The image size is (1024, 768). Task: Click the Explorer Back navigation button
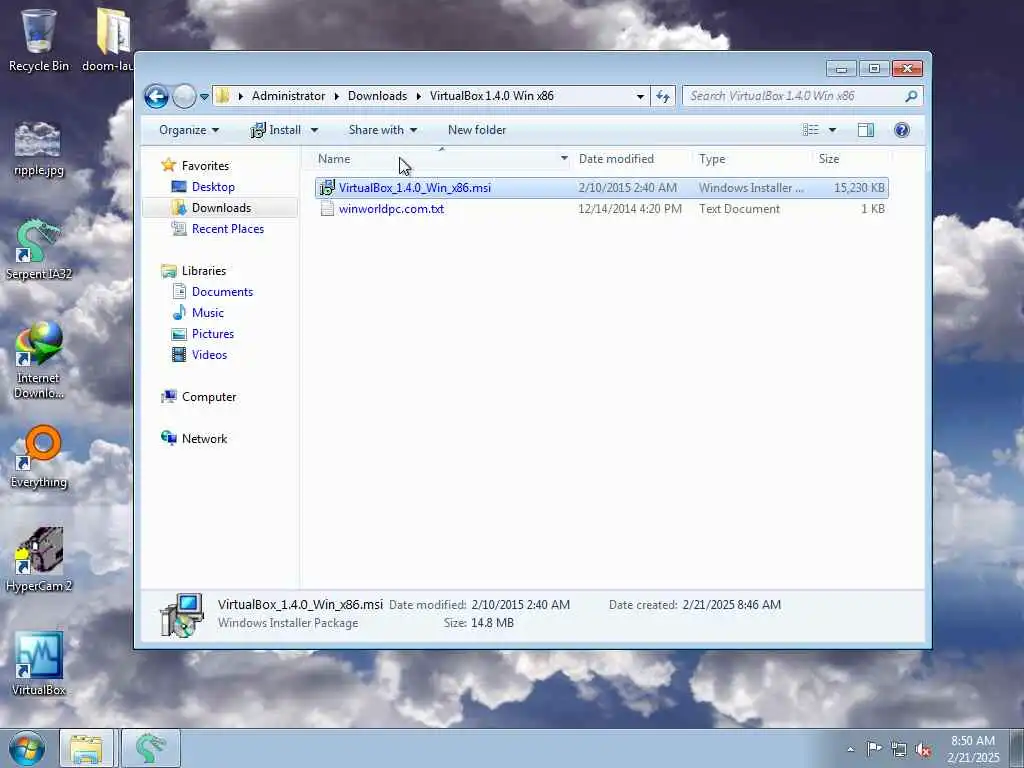coord(156,96)
